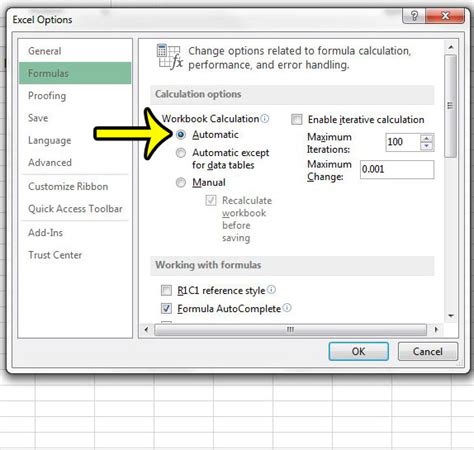This screenshot has width=474, height=450.
Task: Click the formula calculator fx header icon
Action: 170,57
